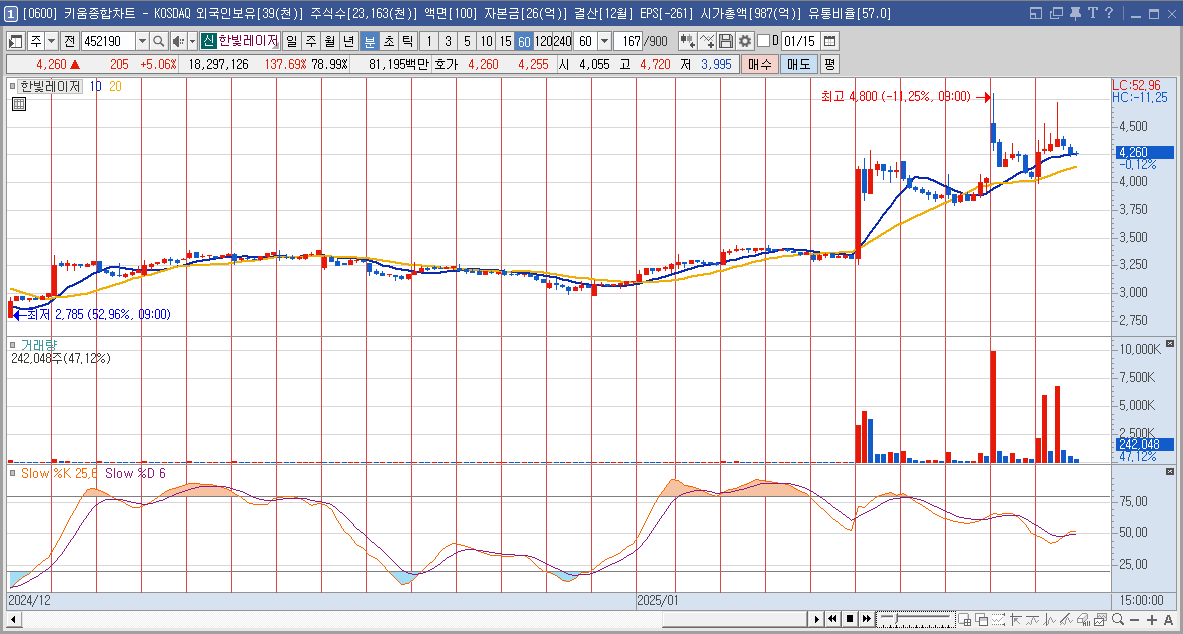Click the candle count field 167
This screenshot has height=634, width=1183.
point(629,41)
